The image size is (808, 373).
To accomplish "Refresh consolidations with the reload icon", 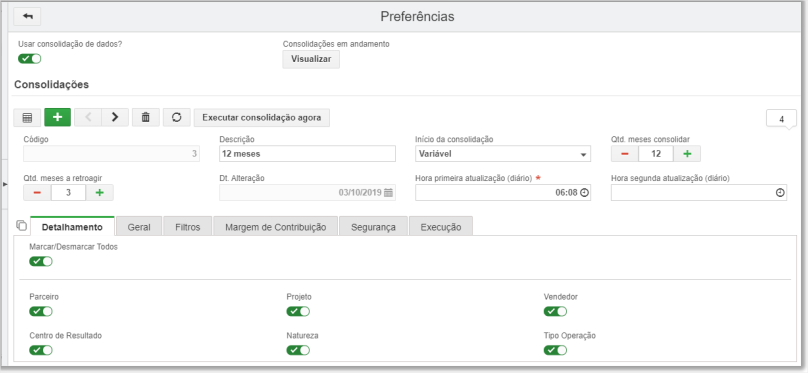I will 177,117.
